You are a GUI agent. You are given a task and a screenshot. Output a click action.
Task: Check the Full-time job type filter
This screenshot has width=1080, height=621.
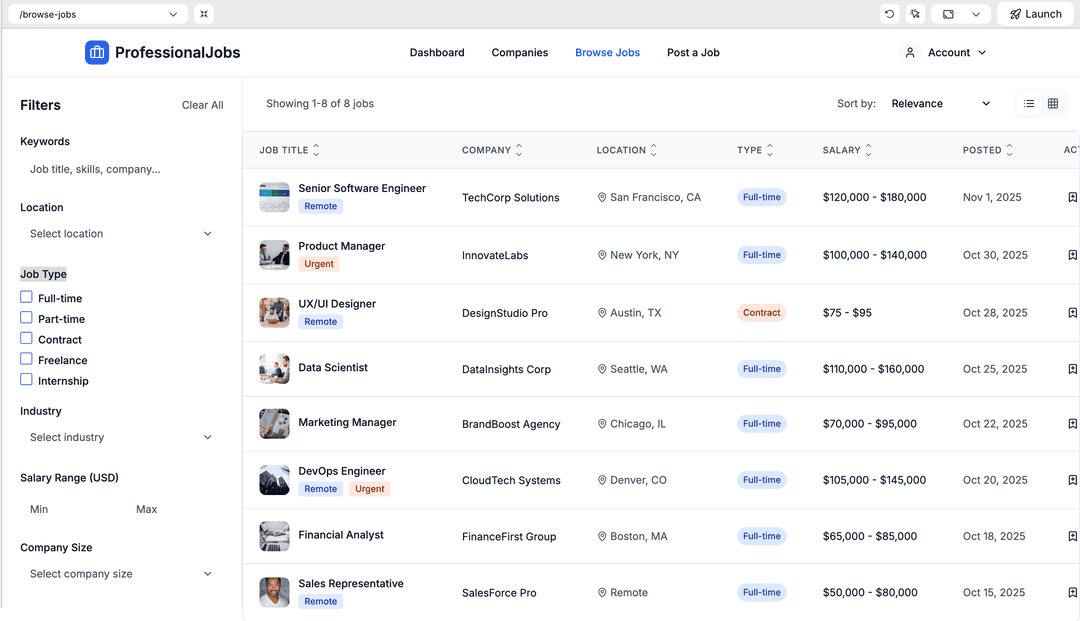click(27, 298)
